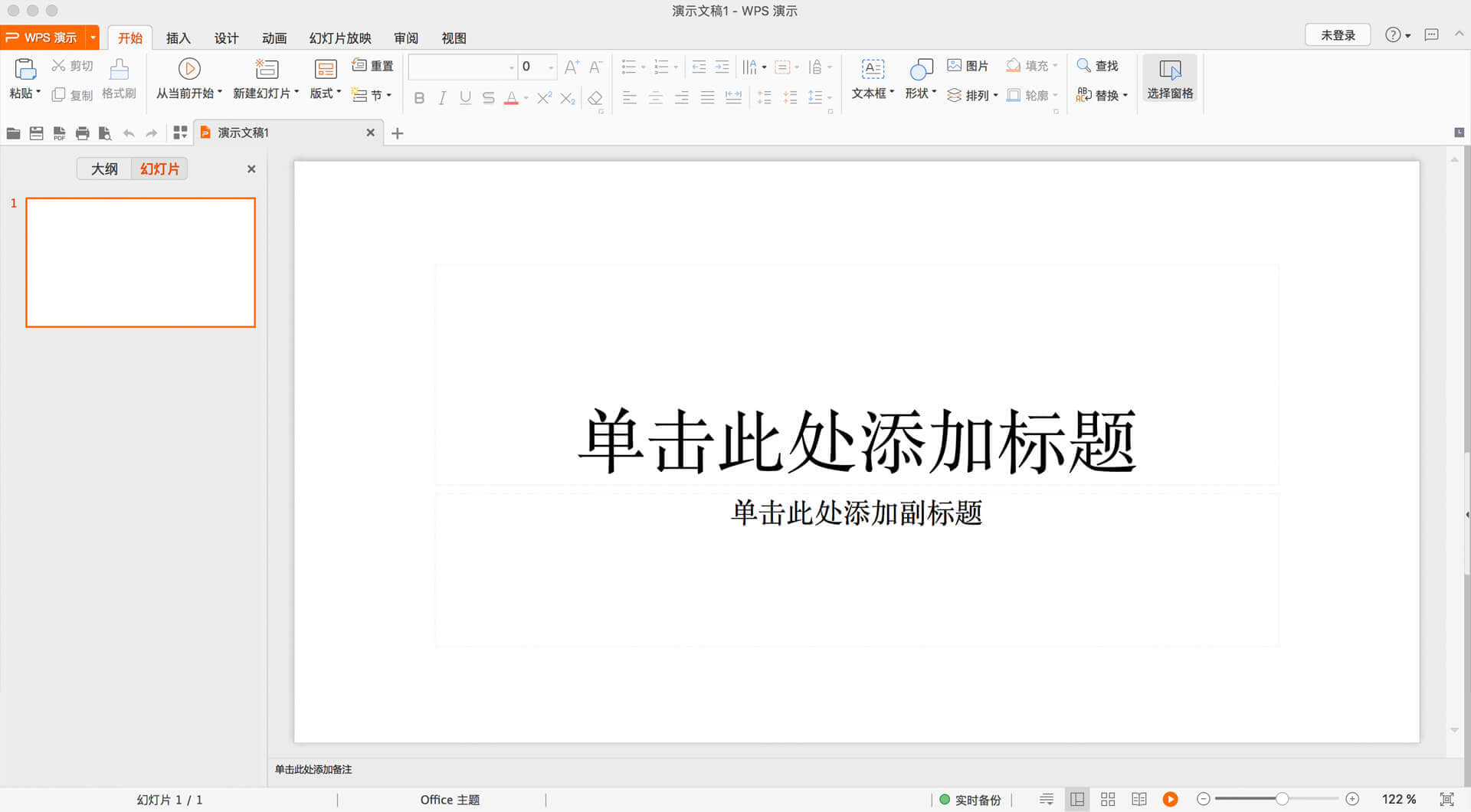Click the clear formatting eraser icon
Screen dimensions: 1471x812
[595, 98]
